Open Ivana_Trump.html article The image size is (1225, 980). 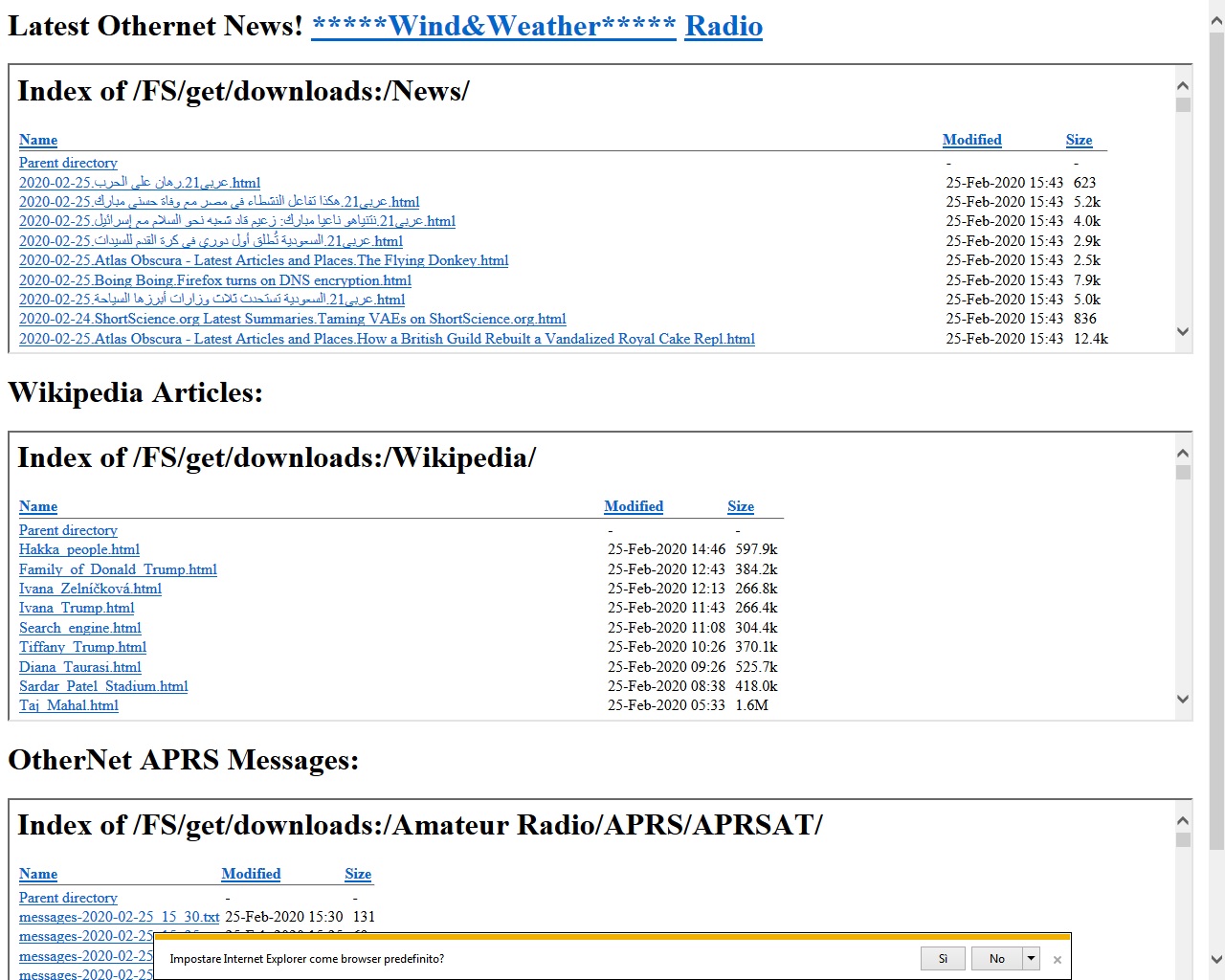(x=77, y=608)
